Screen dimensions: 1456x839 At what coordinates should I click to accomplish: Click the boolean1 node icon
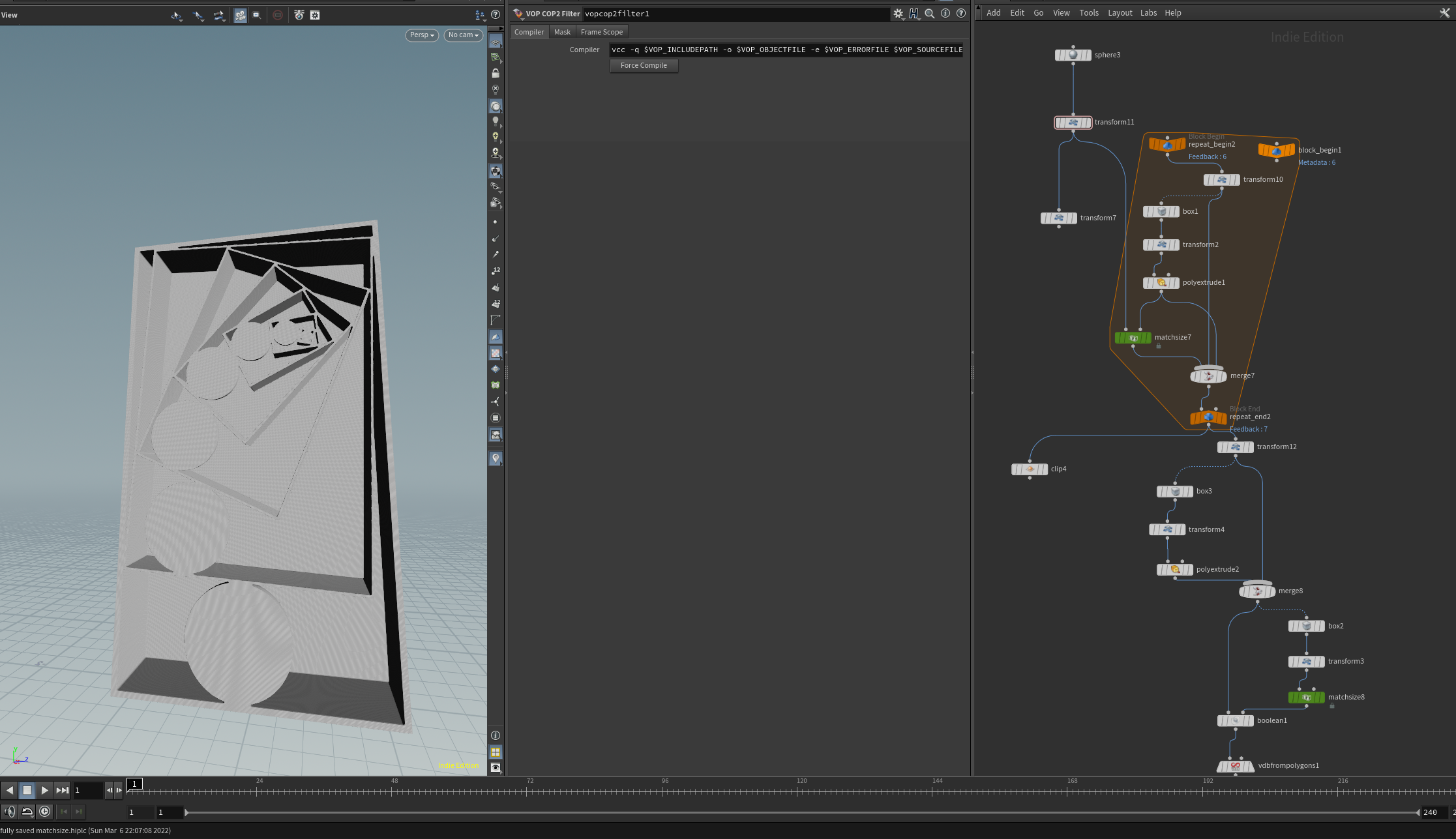point(1236,721)
